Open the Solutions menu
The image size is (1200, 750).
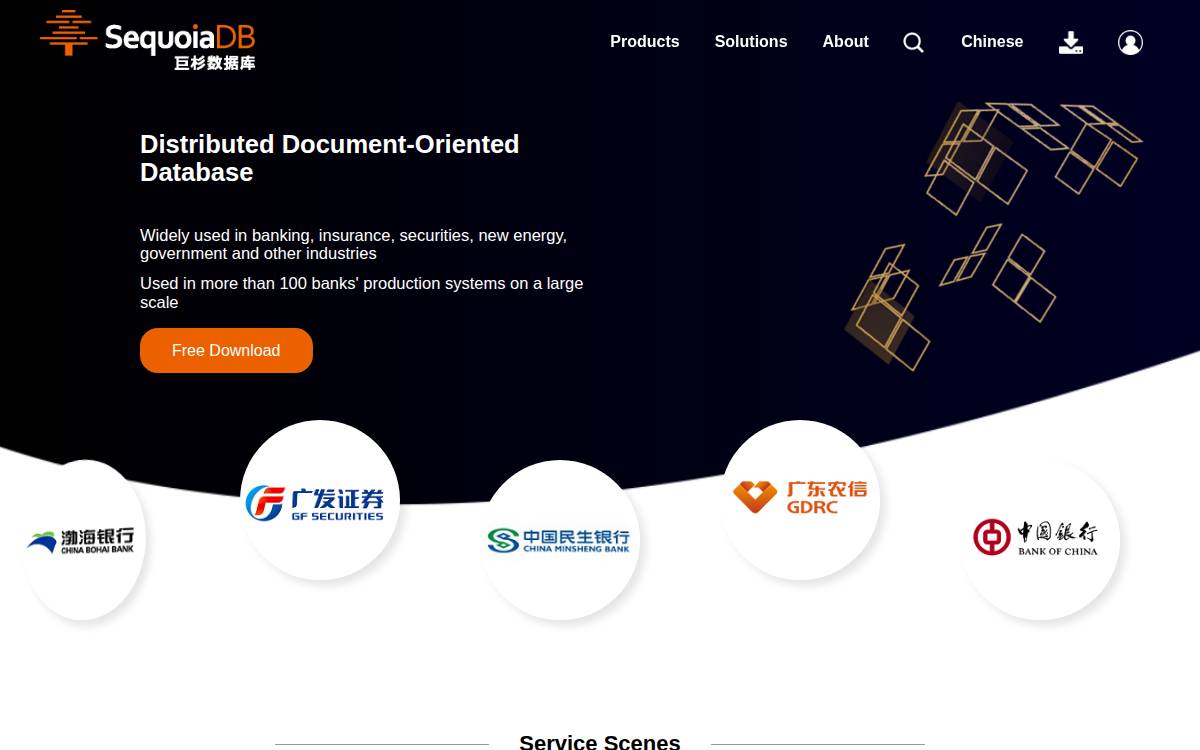tap(751, 42)
